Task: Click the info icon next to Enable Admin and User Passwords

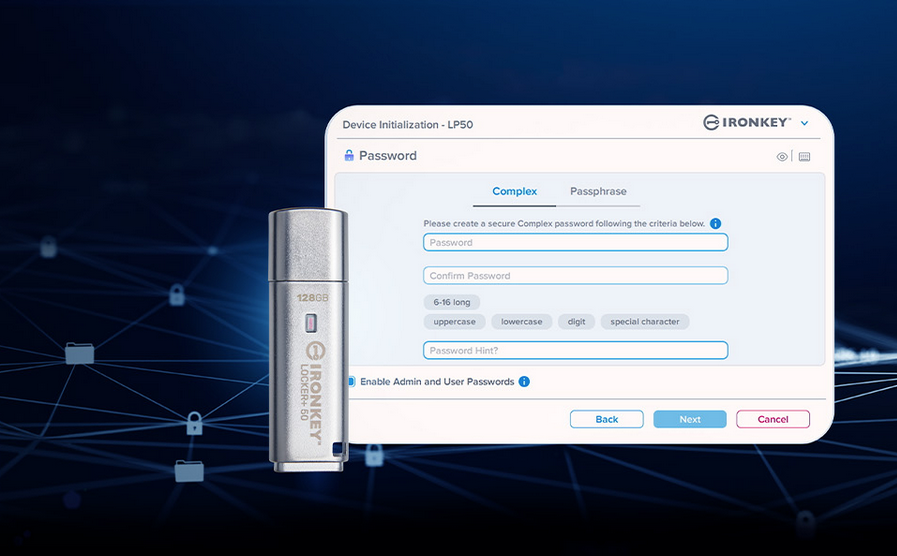Action: click(524, 382)
